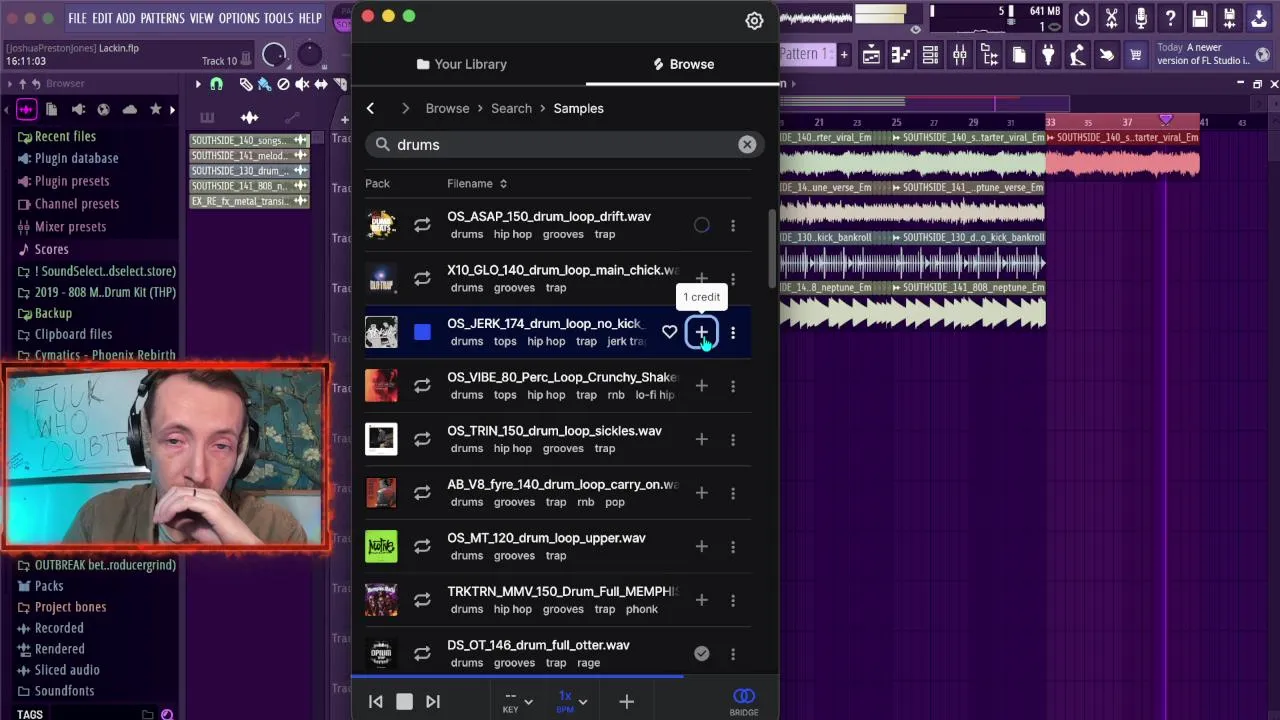The width and height of the screenshot is (1280, 720).
Task: Open the Filename sort dropdown
Action: 477,184
